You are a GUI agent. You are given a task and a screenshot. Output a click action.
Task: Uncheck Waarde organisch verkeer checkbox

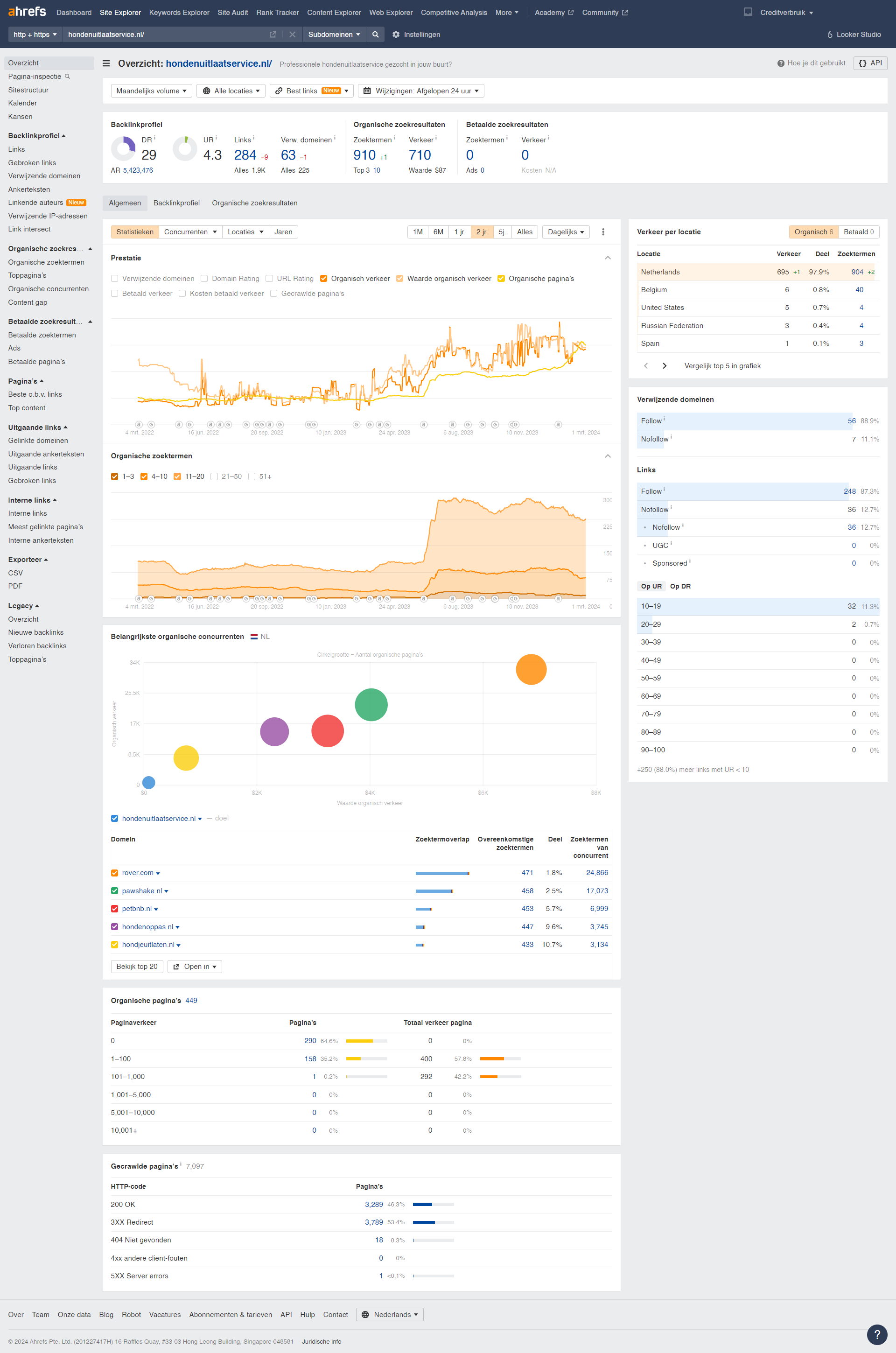point(400,279)
